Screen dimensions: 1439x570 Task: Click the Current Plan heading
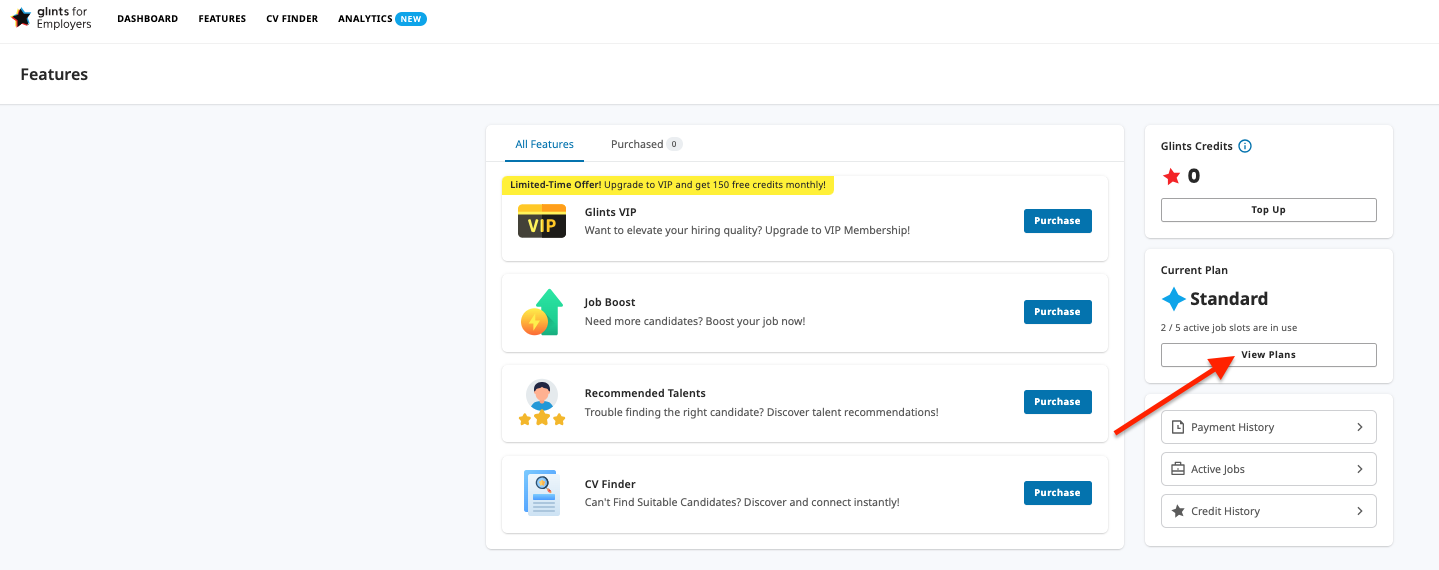coord(1194,270)
